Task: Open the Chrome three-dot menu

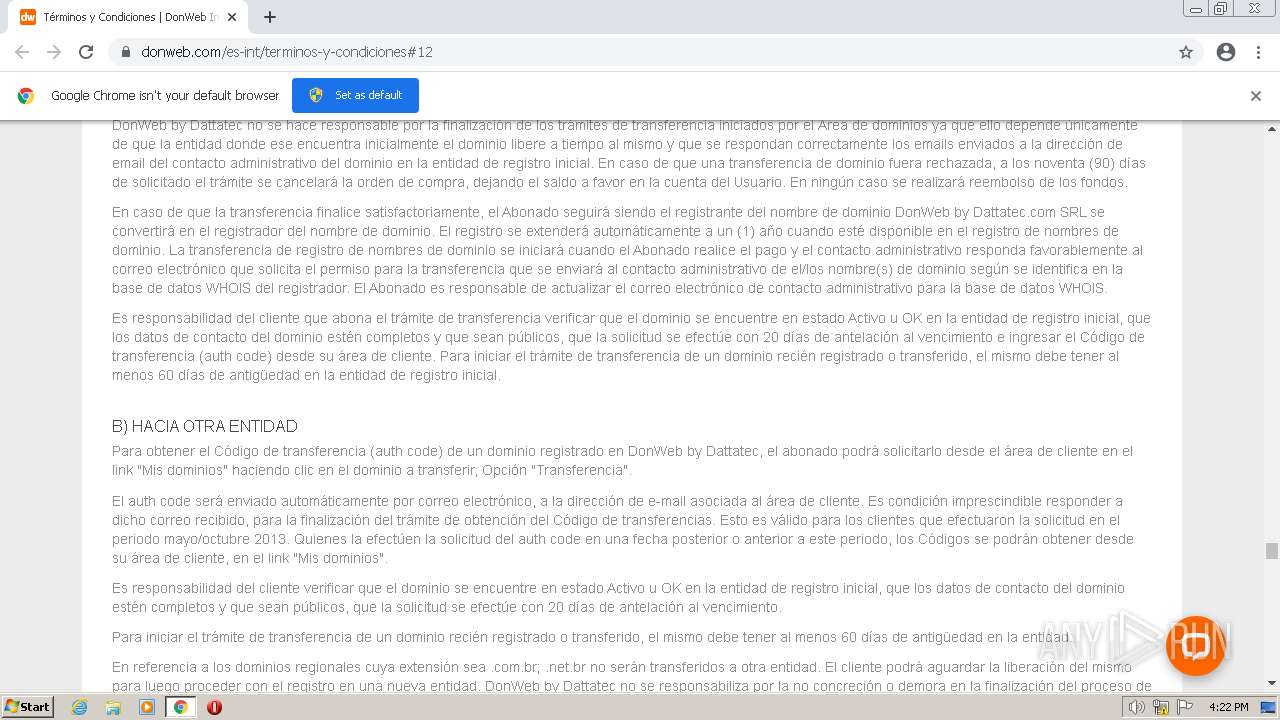Action: (x=1258, y=52)
